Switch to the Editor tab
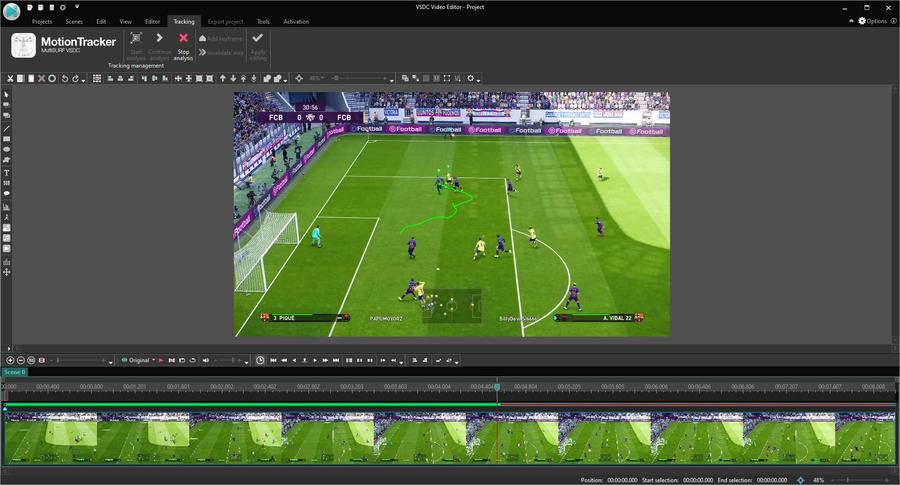Image resolution: width=900 pixels, height=485 pixels. [x=152, y=21]
